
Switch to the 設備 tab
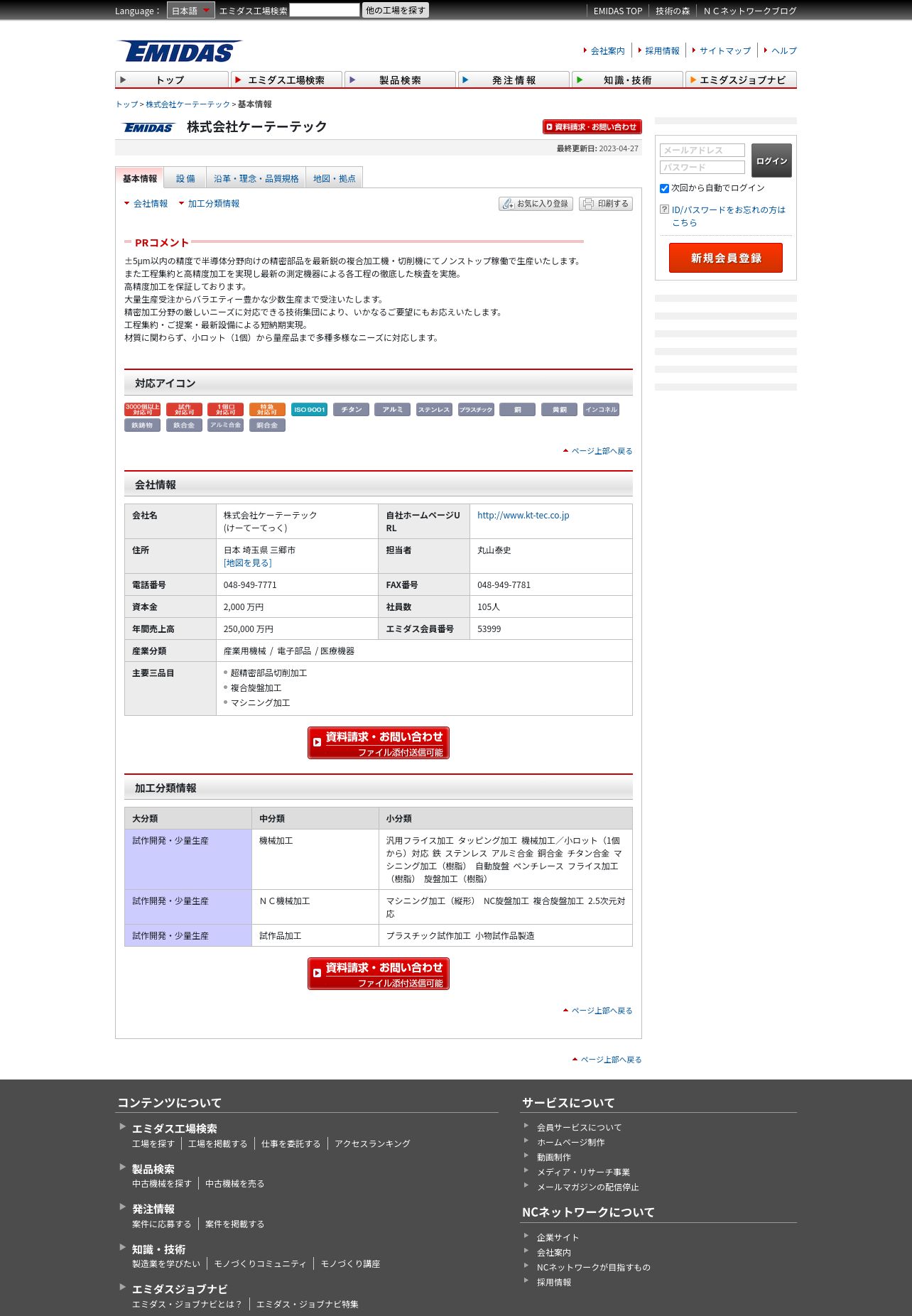click(x=185, y=178)
